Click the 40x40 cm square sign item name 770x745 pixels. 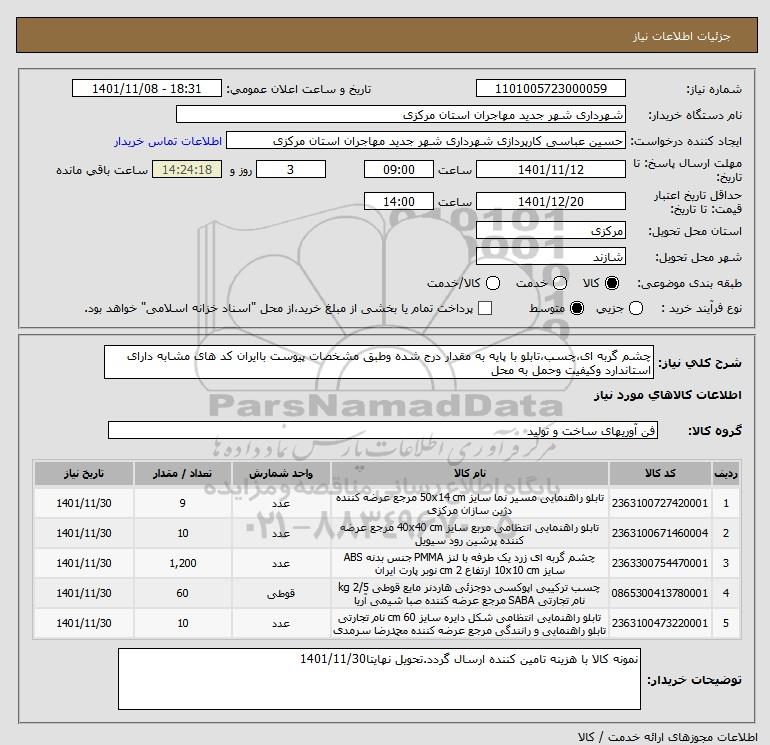470,533
